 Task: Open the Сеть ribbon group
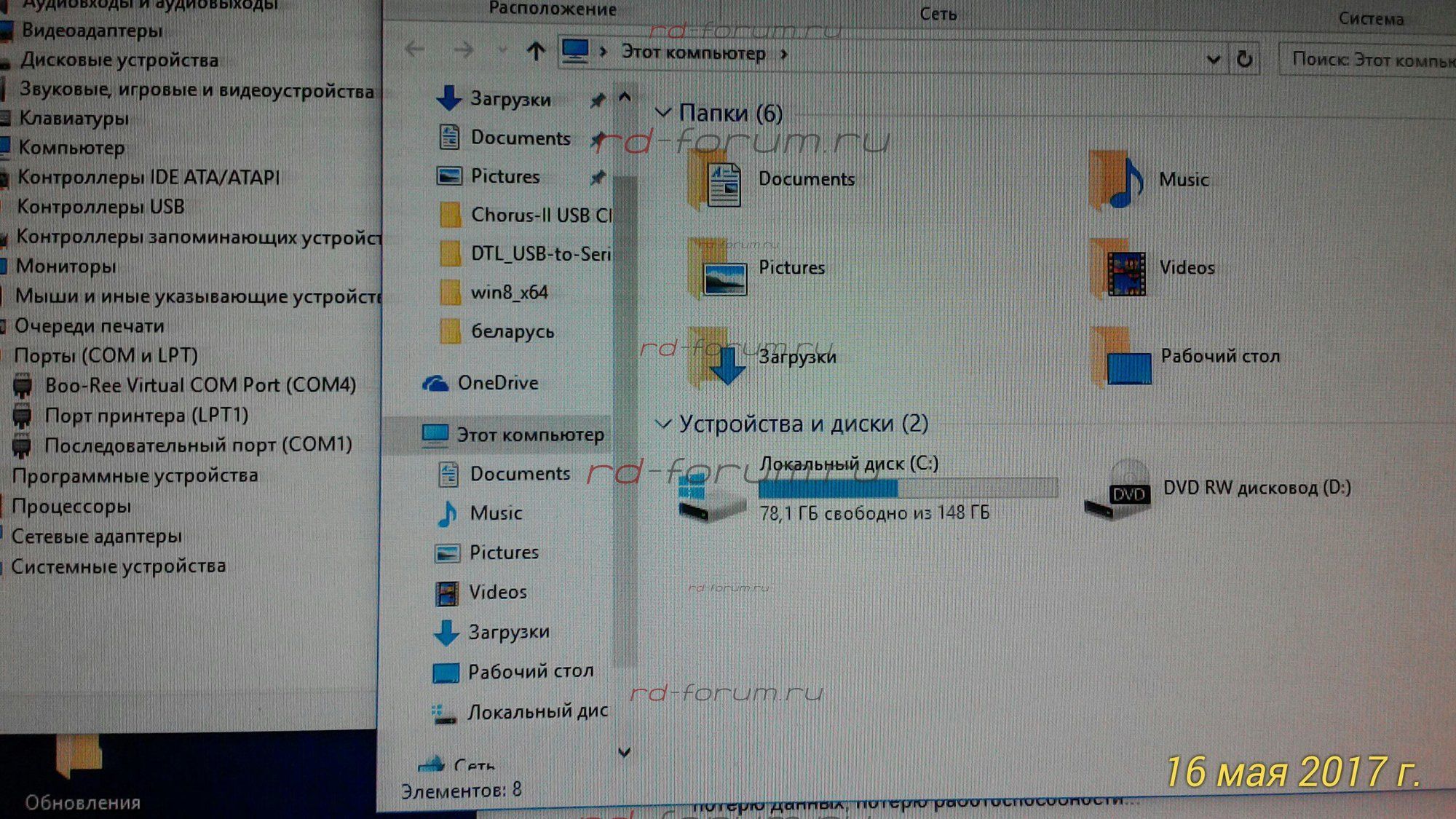pyautogui.click(x=938, y=14)
